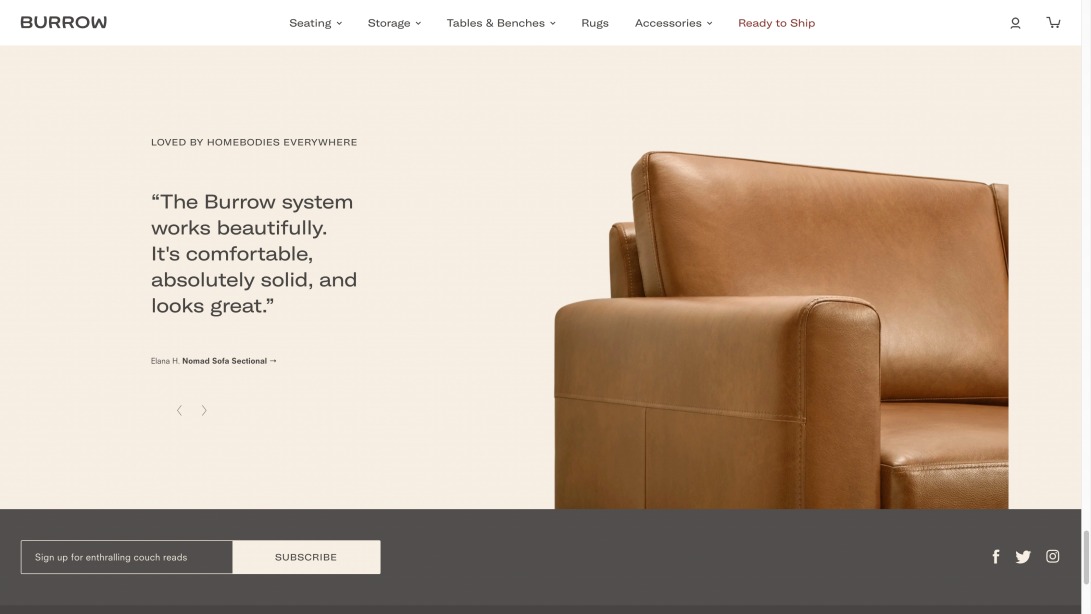Visit Burrow's Twitter page
The image size is (1091, 614).
click(1023, 557)
